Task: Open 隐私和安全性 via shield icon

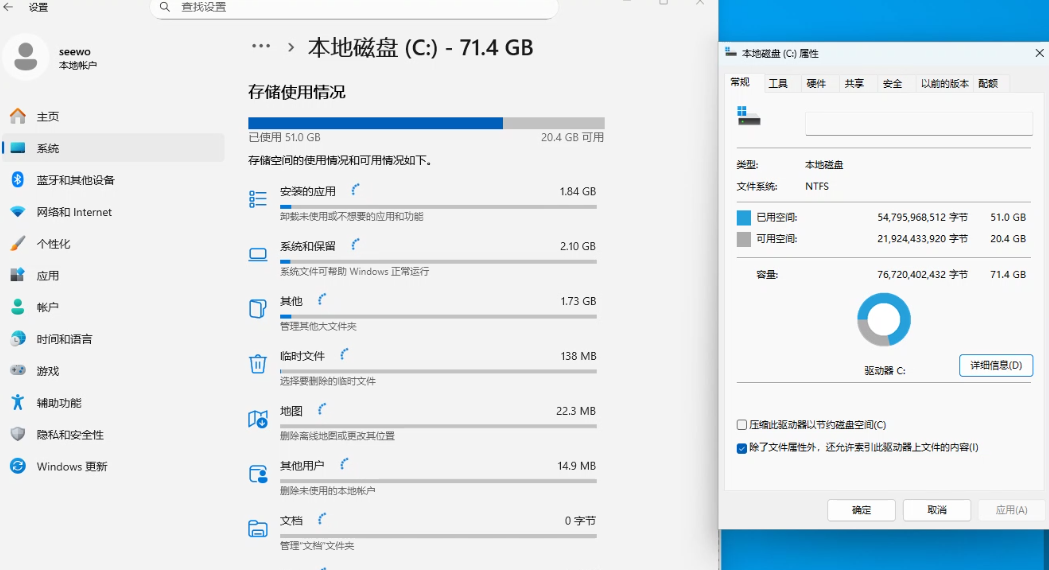Action: pyautogui.click(x=18, y=434)
